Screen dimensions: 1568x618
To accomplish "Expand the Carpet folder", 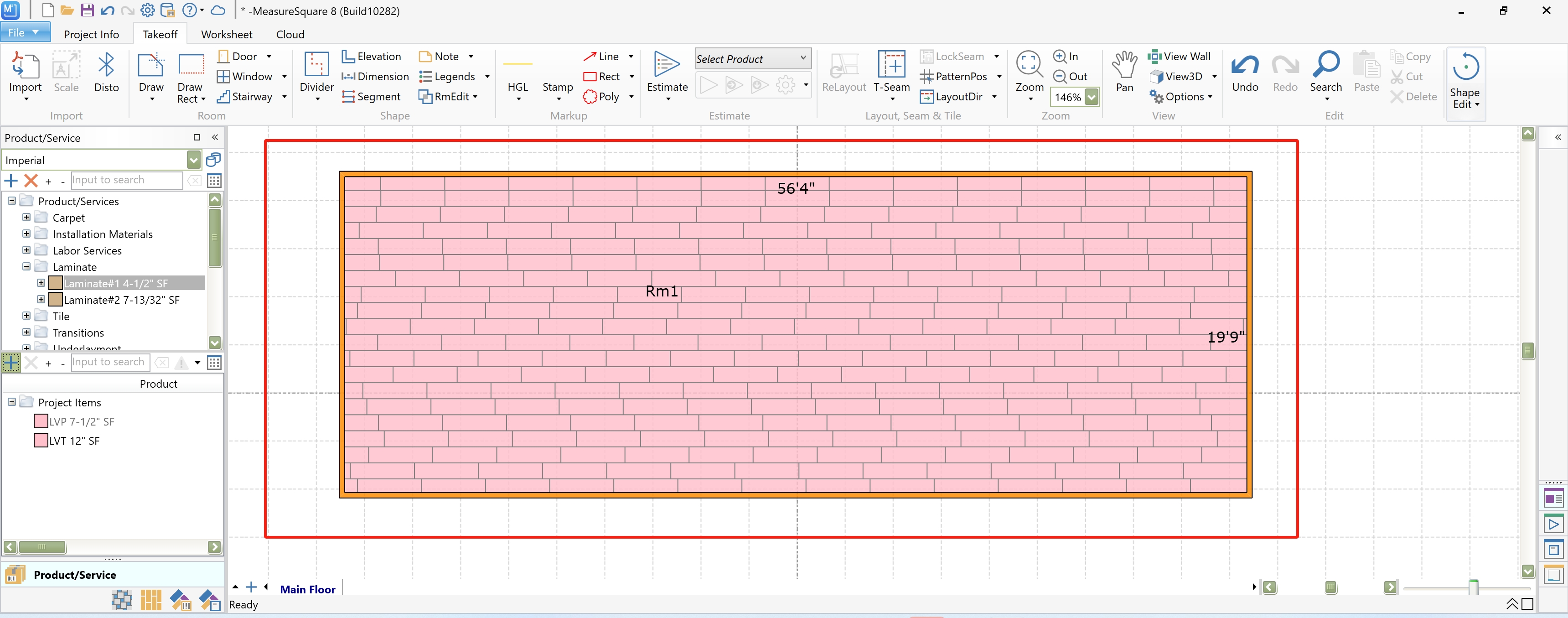I will click(x=26, y=218).
